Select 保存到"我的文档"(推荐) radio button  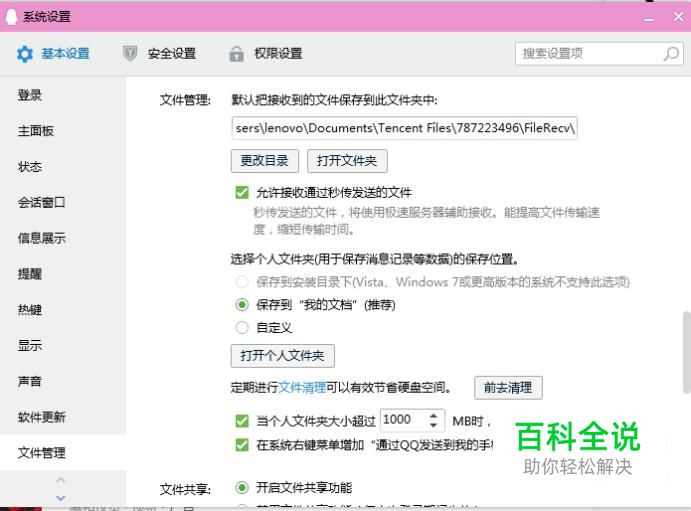(x=242, y=304)
